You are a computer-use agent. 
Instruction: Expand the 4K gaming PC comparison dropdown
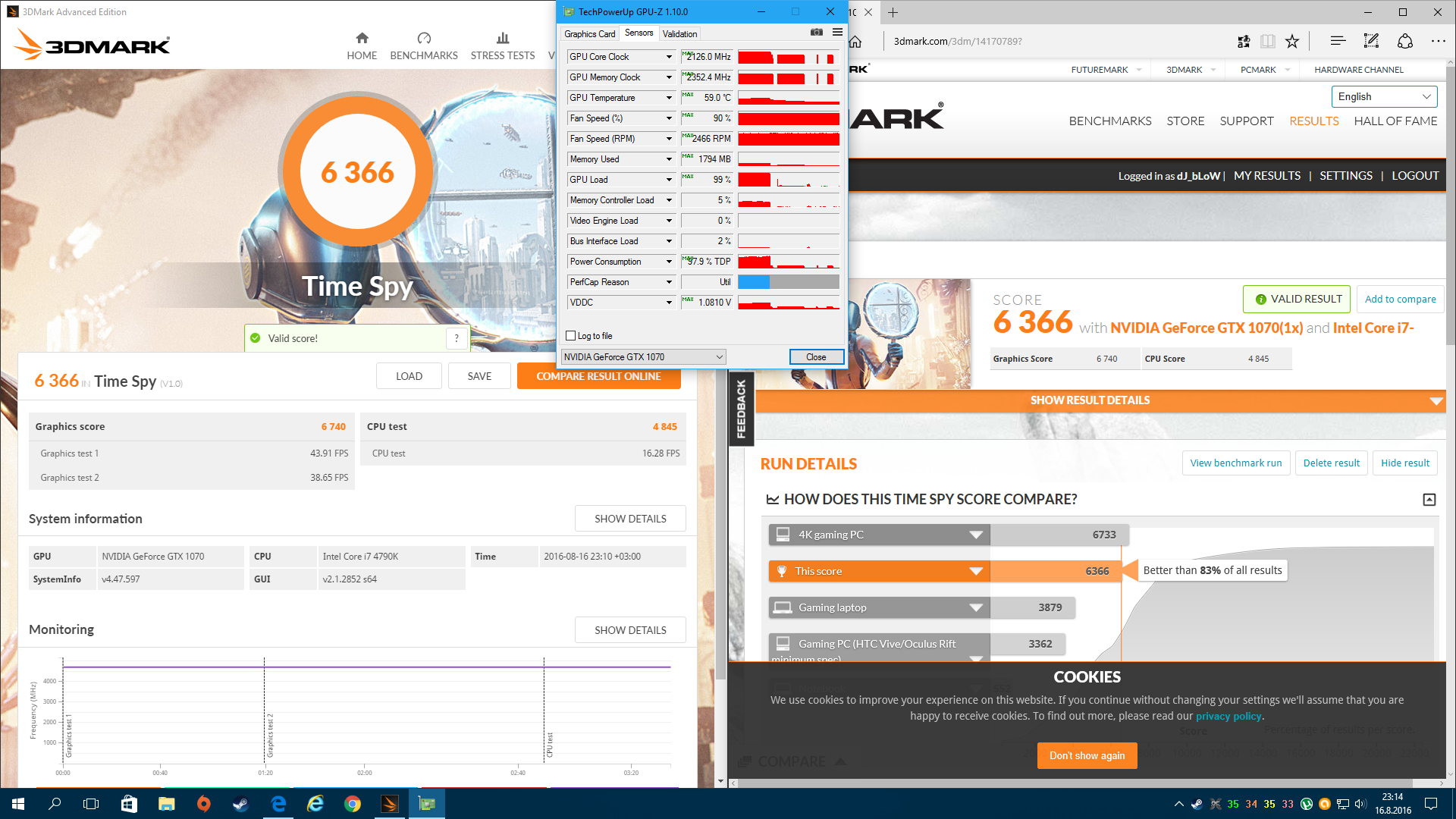point(976,535)
